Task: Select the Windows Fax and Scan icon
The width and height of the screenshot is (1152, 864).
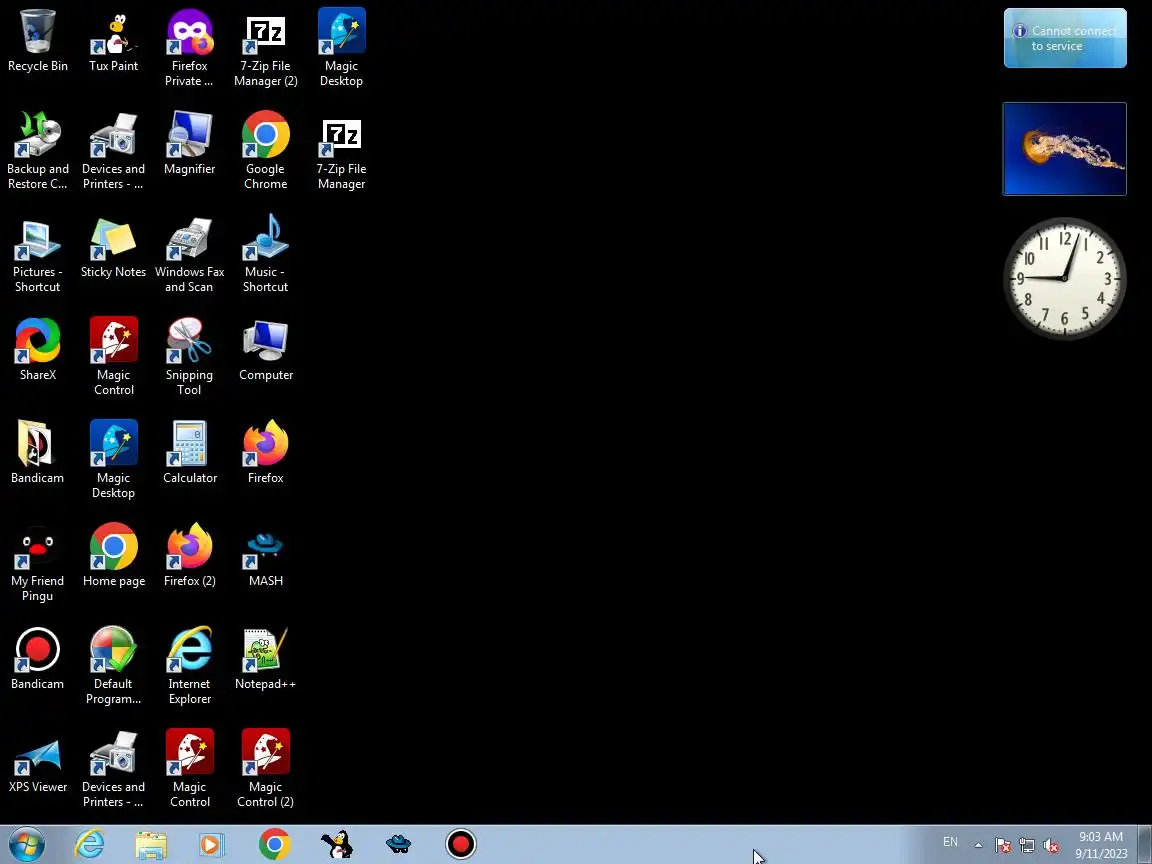Action: tap(190, 254)
